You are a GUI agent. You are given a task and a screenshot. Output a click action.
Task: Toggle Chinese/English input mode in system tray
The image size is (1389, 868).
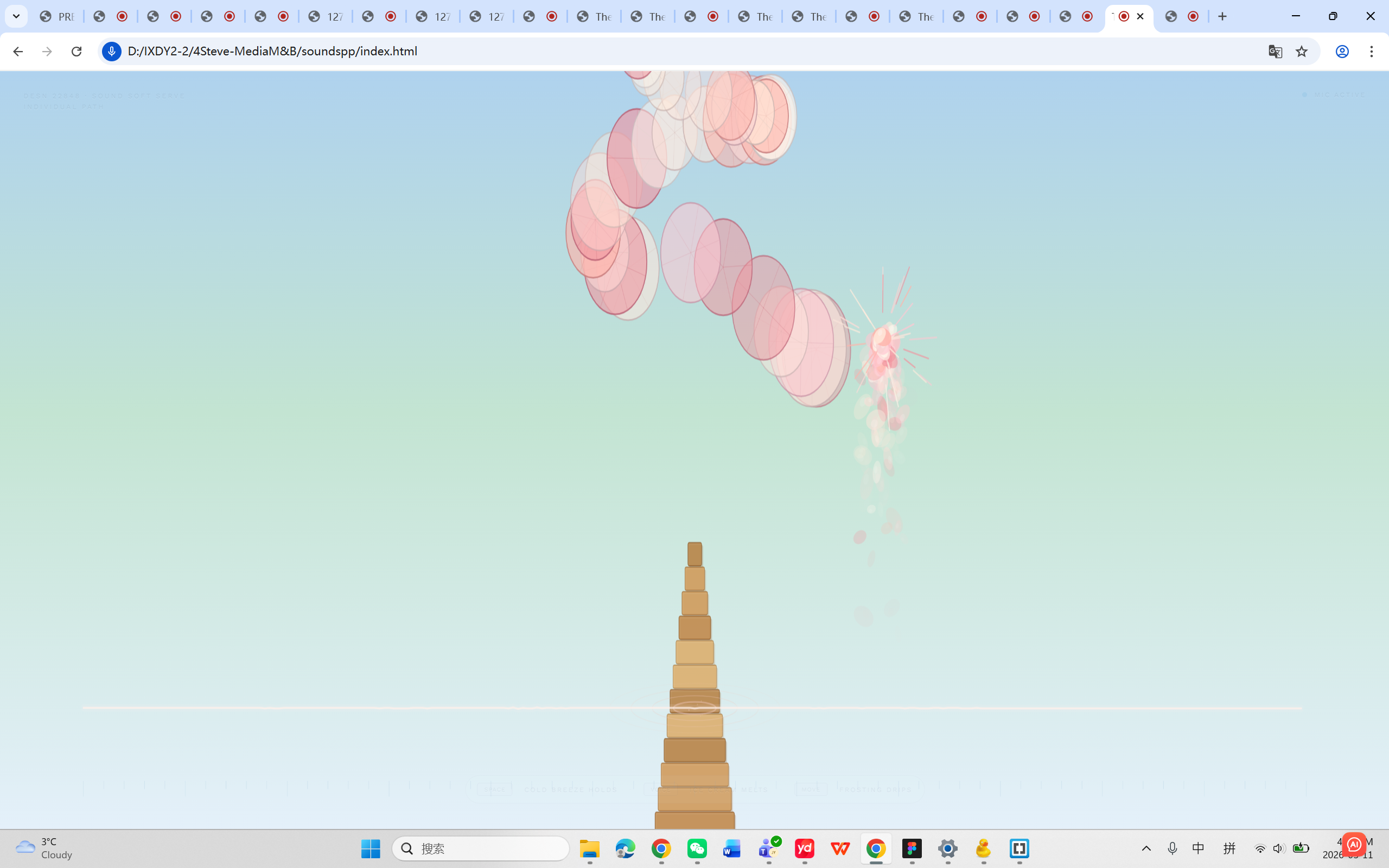click(1199, 848)
